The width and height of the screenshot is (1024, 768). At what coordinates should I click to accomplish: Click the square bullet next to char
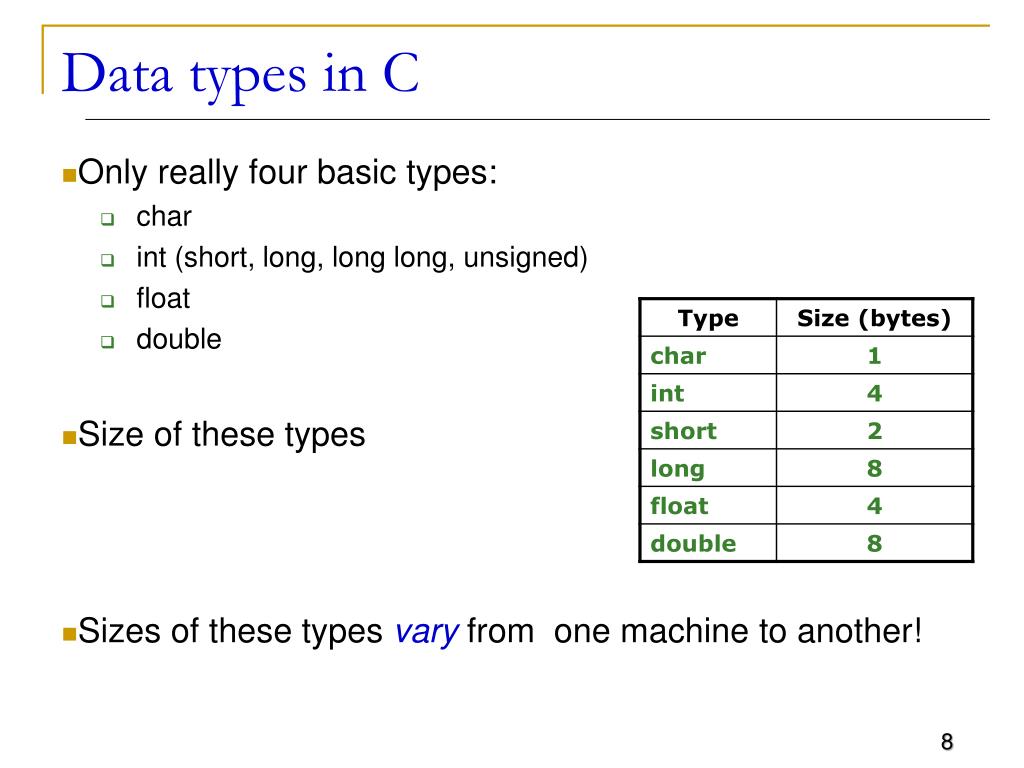[108, 219]
